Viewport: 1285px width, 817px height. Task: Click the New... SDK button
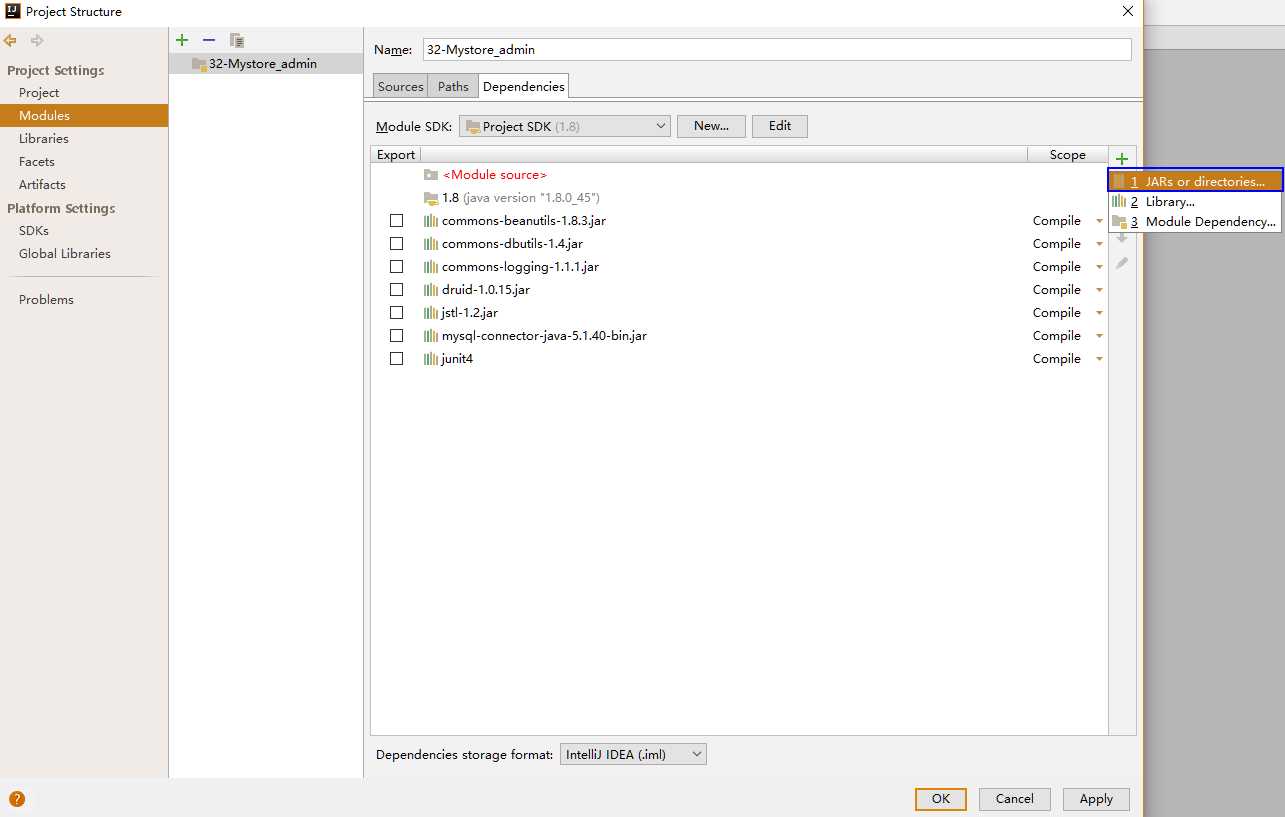click(711, 126)
